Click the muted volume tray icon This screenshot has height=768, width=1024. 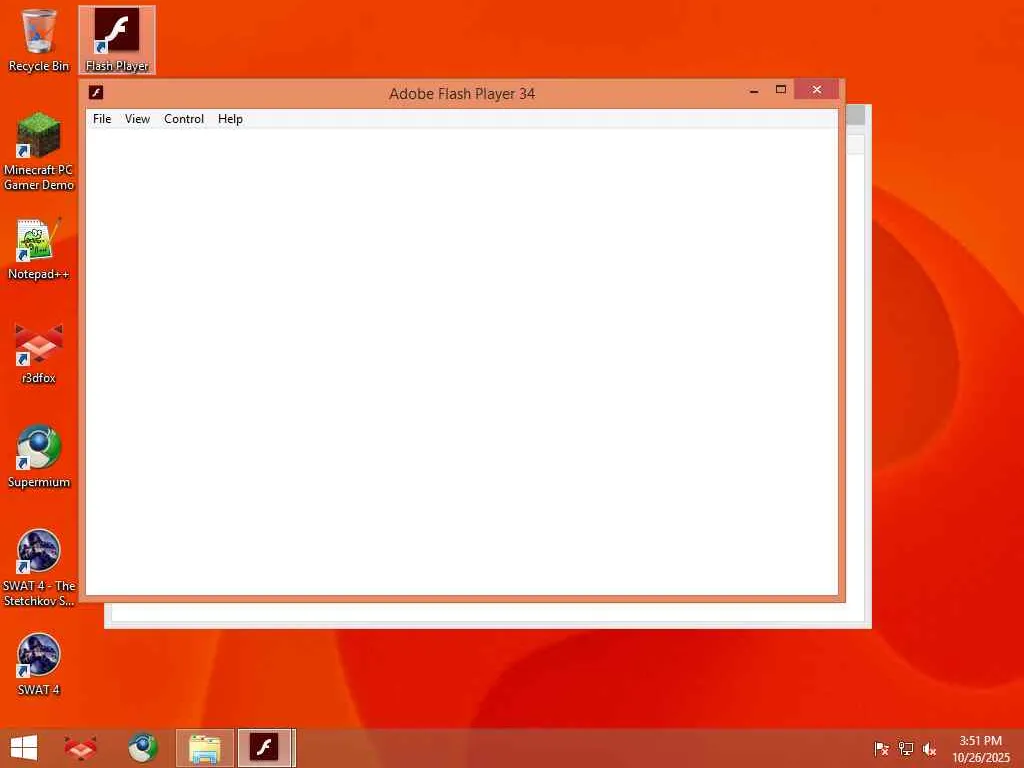[929, 748]
